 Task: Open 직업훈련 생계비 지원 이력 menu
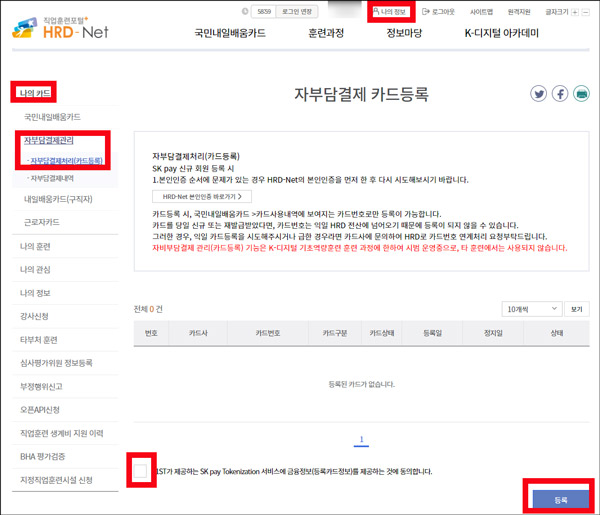62,433
